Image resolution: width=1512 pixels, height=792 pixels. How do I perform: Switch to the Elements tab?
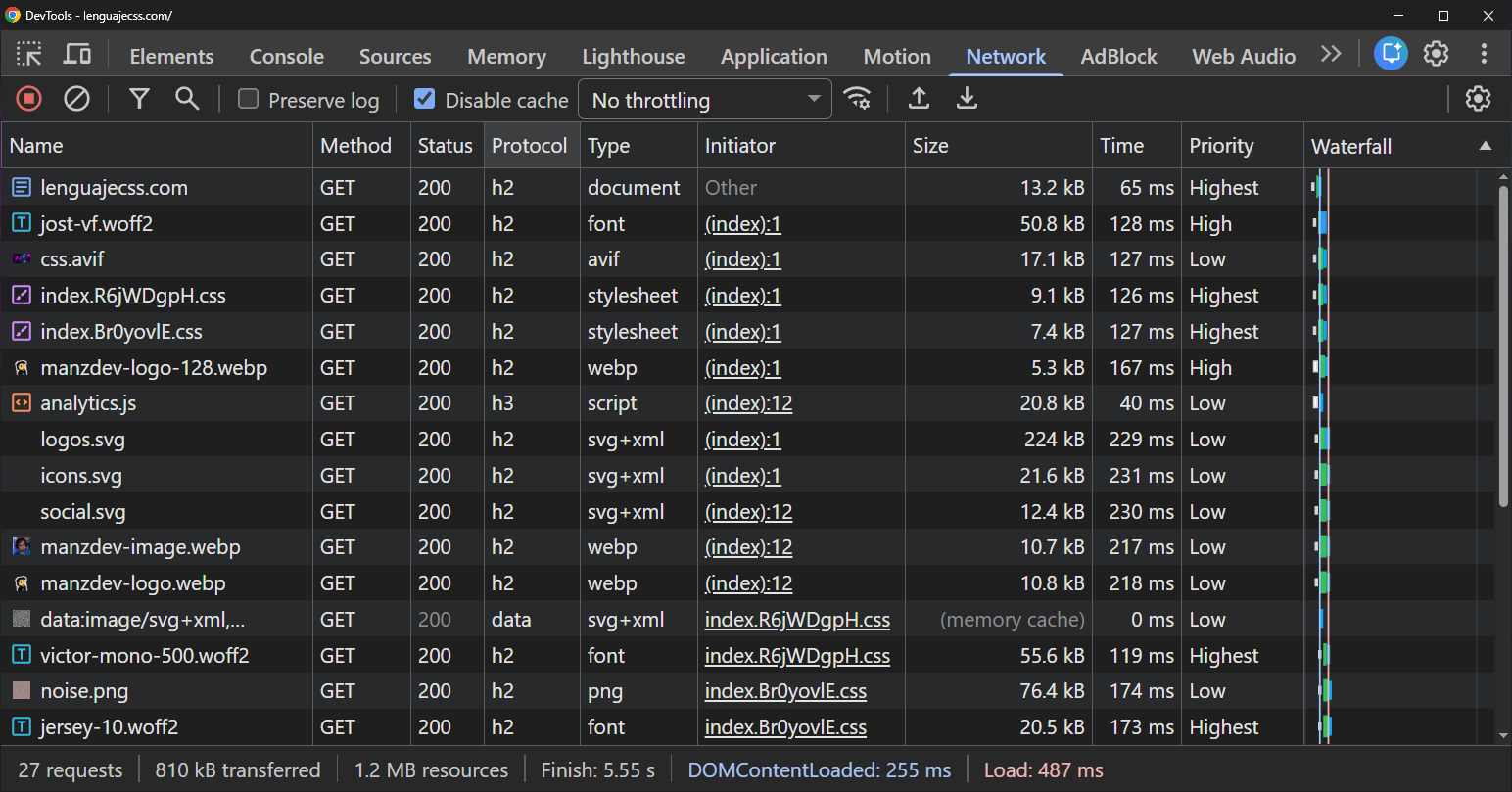coord(171,57)
